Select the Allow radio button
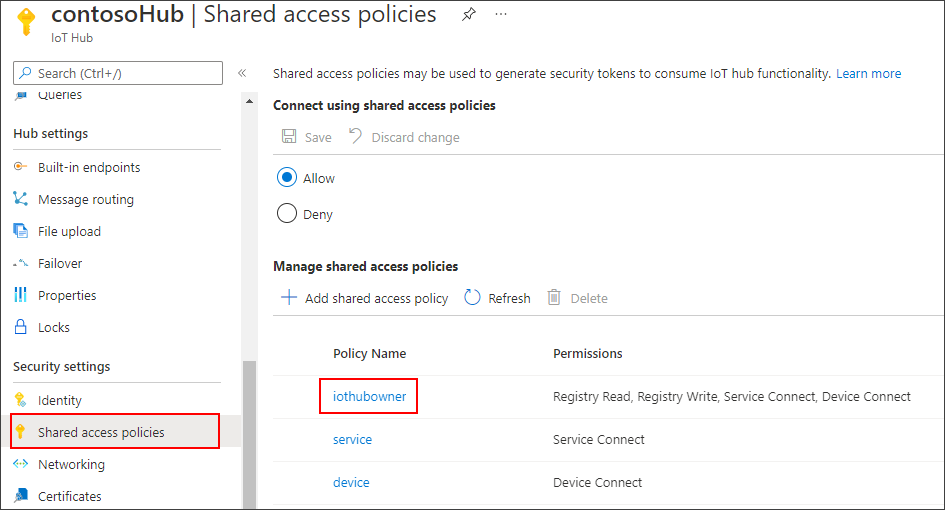This screenshot has height=510, width=945. click(x=287, y=178)
